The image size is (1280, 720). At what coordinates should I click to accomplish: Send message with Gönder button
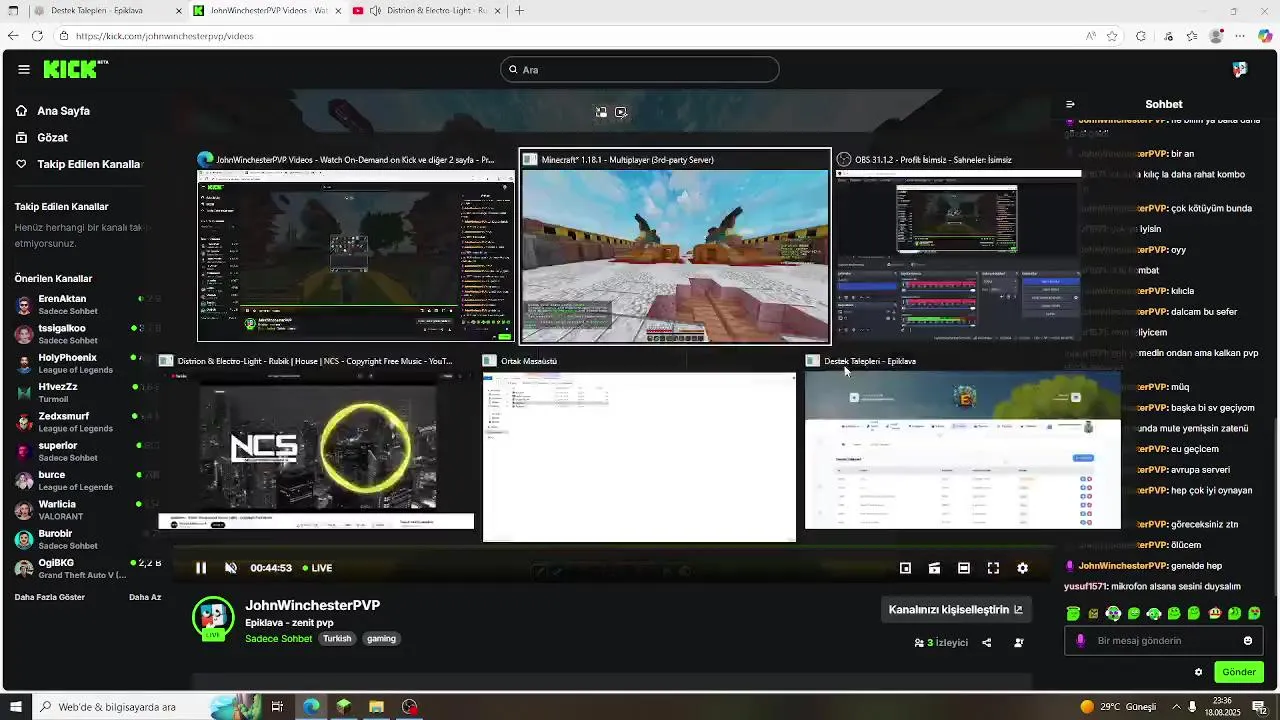click(1238, 672)
